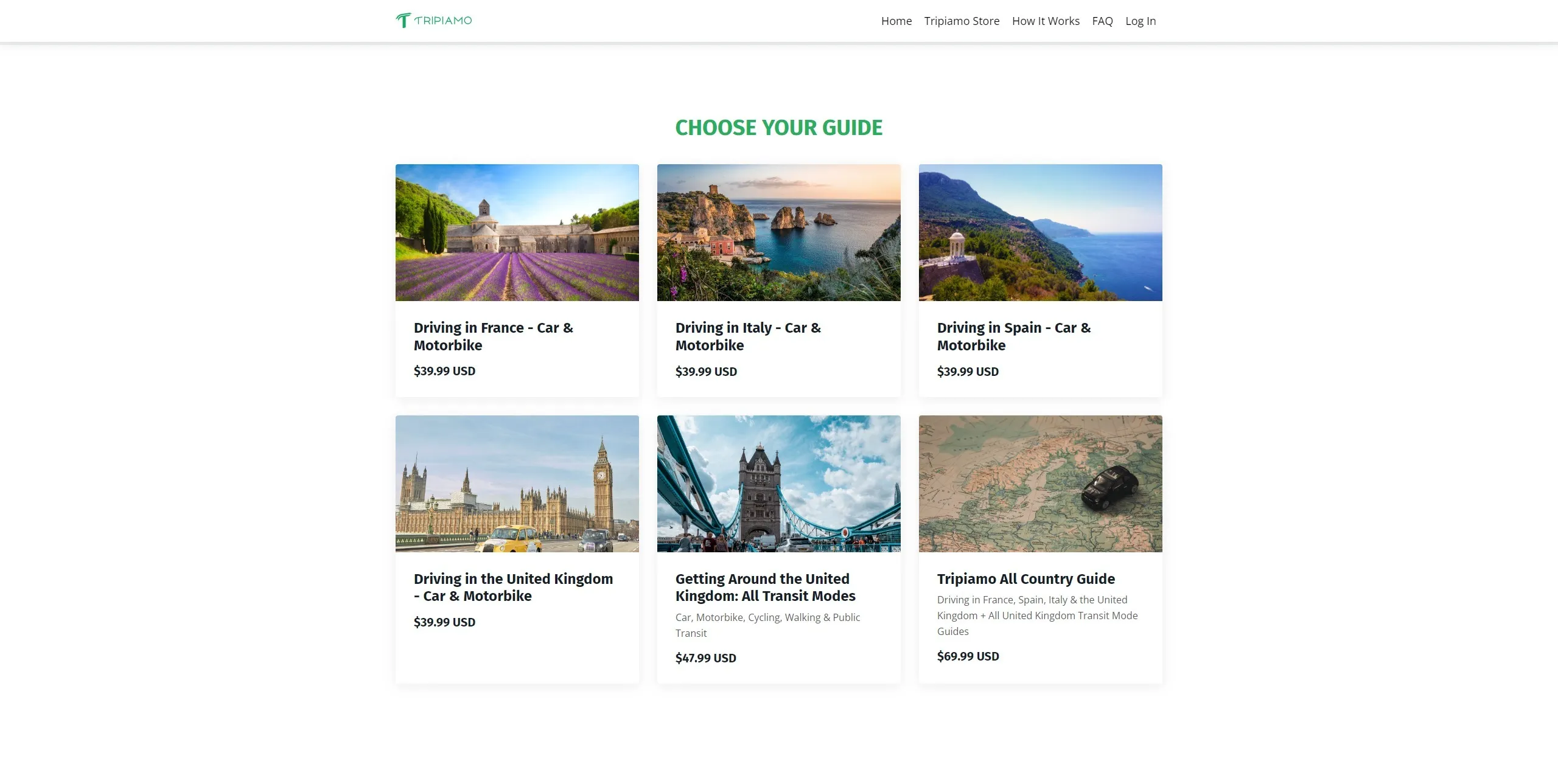Open the Home menu item
The width and height of the screenshot is (1558, 784).
[x=896, y=21]
